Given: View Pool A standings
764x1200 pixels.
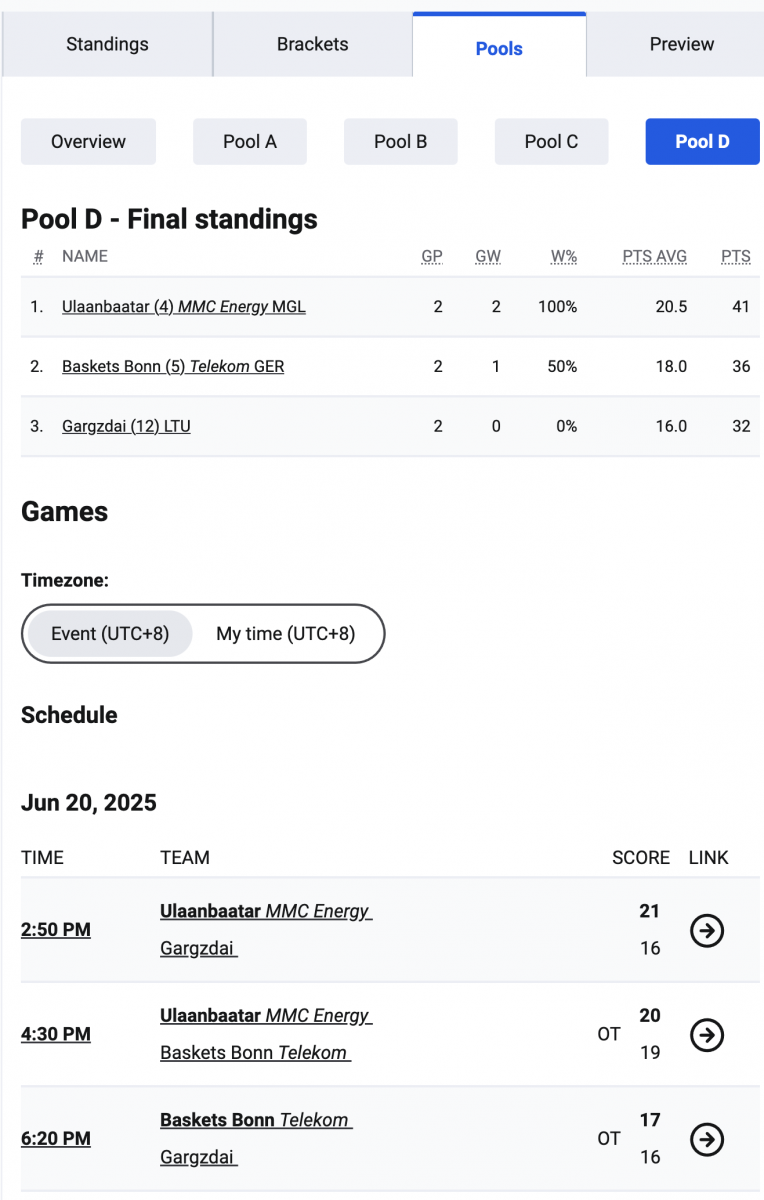Looking at the screenshot, I should 250,141.
